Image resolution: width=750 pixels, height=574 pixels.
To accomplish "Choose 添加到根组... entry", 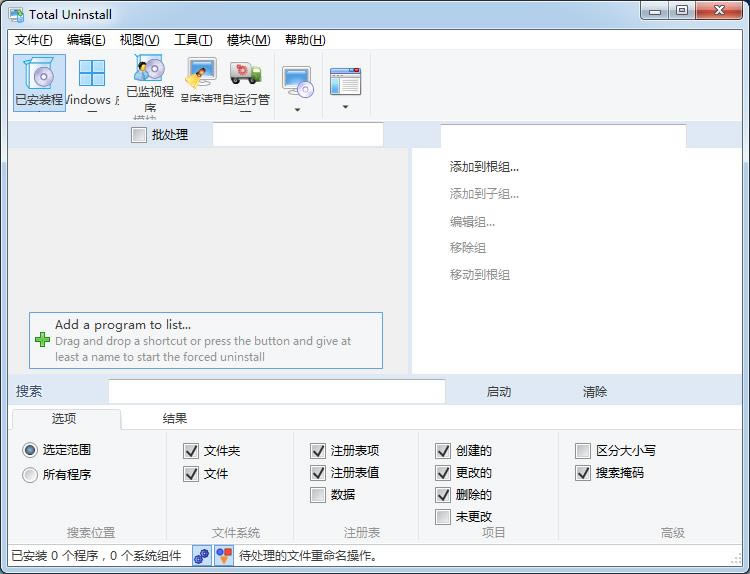I will pyautogui.click(x=484, y=167).
